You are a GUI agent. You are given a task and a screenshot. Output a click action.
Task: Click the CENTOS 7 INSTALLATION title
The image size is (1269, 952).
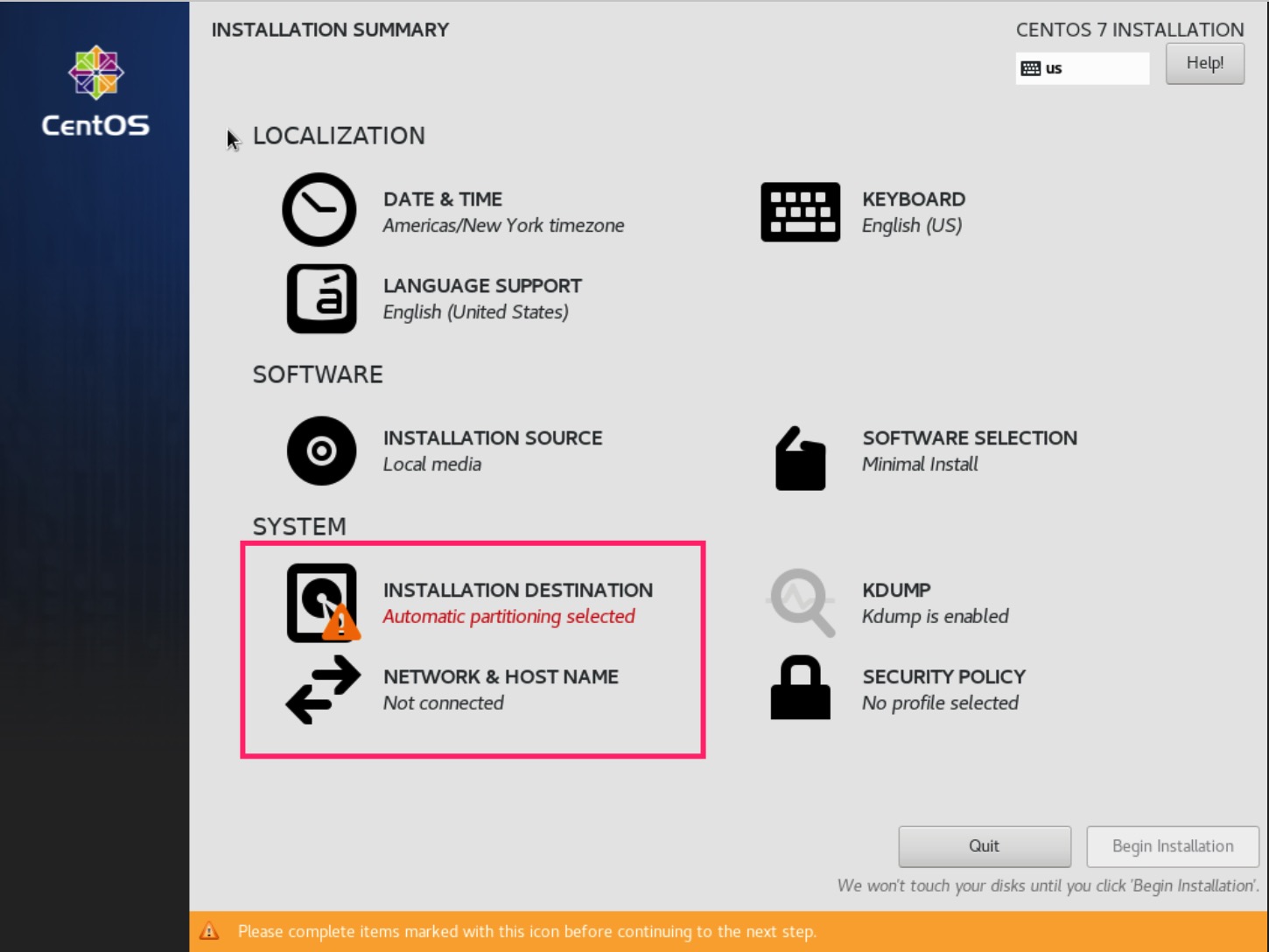[1130, 30]
